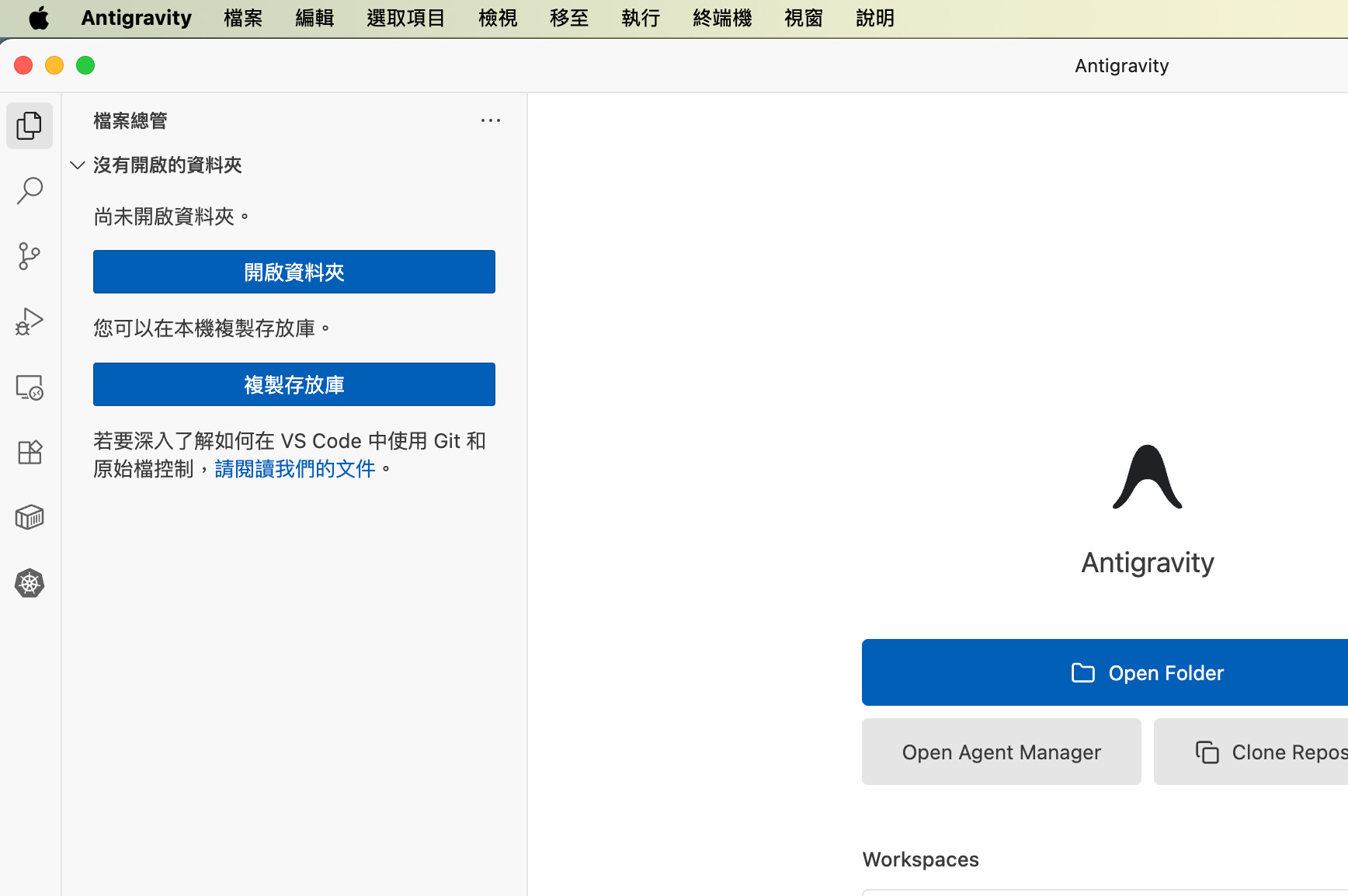Click the 複製存放庫 button
The width and height of the screenshot is (1348, 896).
pos(294,384)
